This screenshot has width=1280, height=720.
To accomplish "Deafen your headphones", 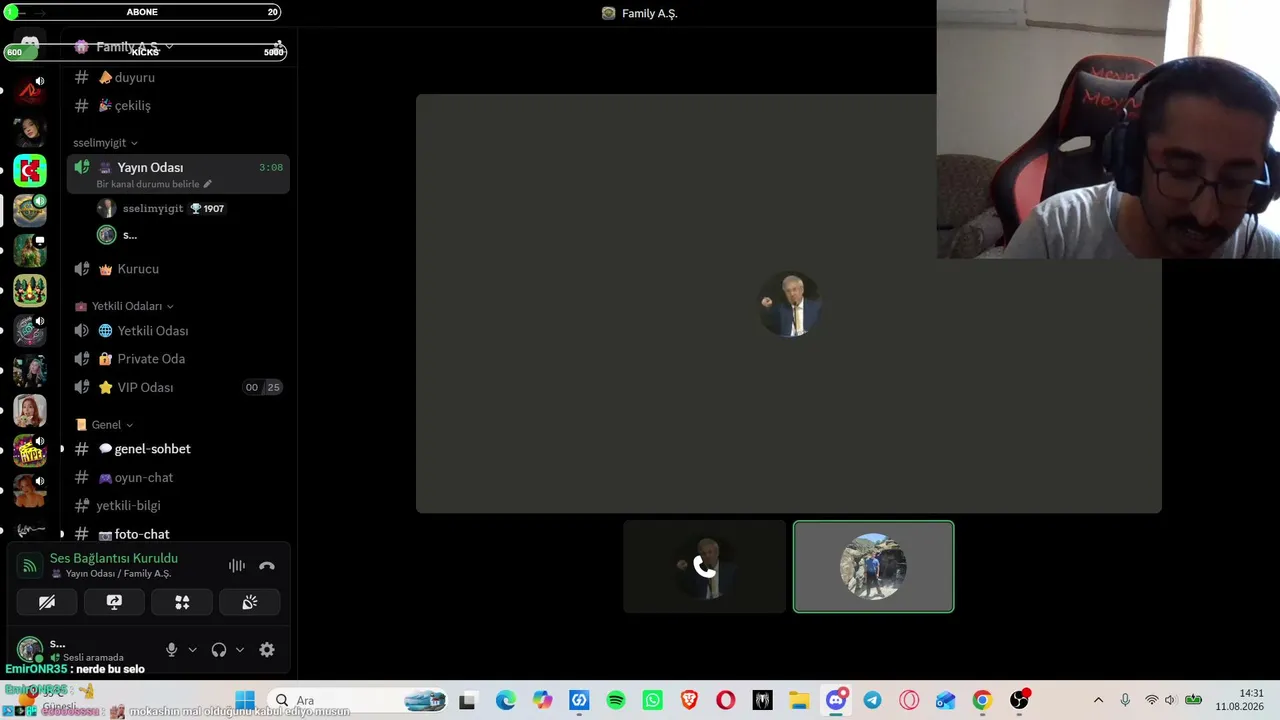I will pos(219,650).
